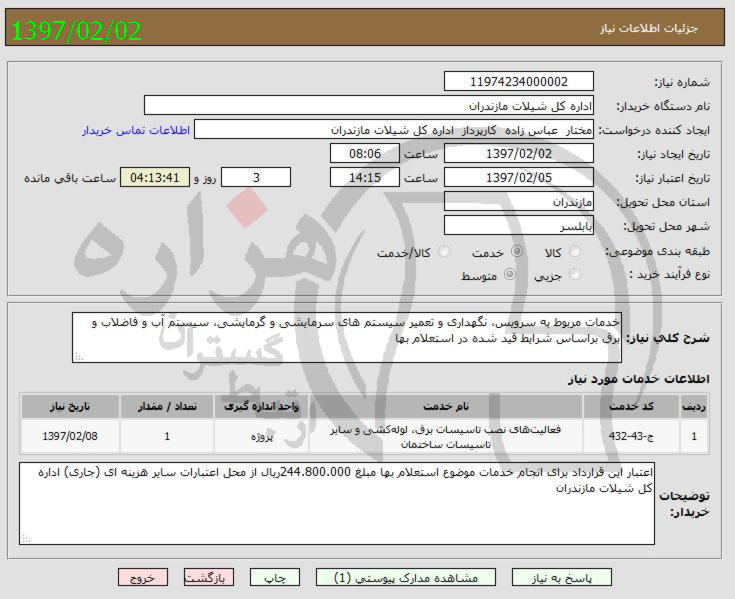Click the شماره نیاز field 11974234000002
Image resolution: width=735 pixels, height=599 pixels.
(519, 82)
